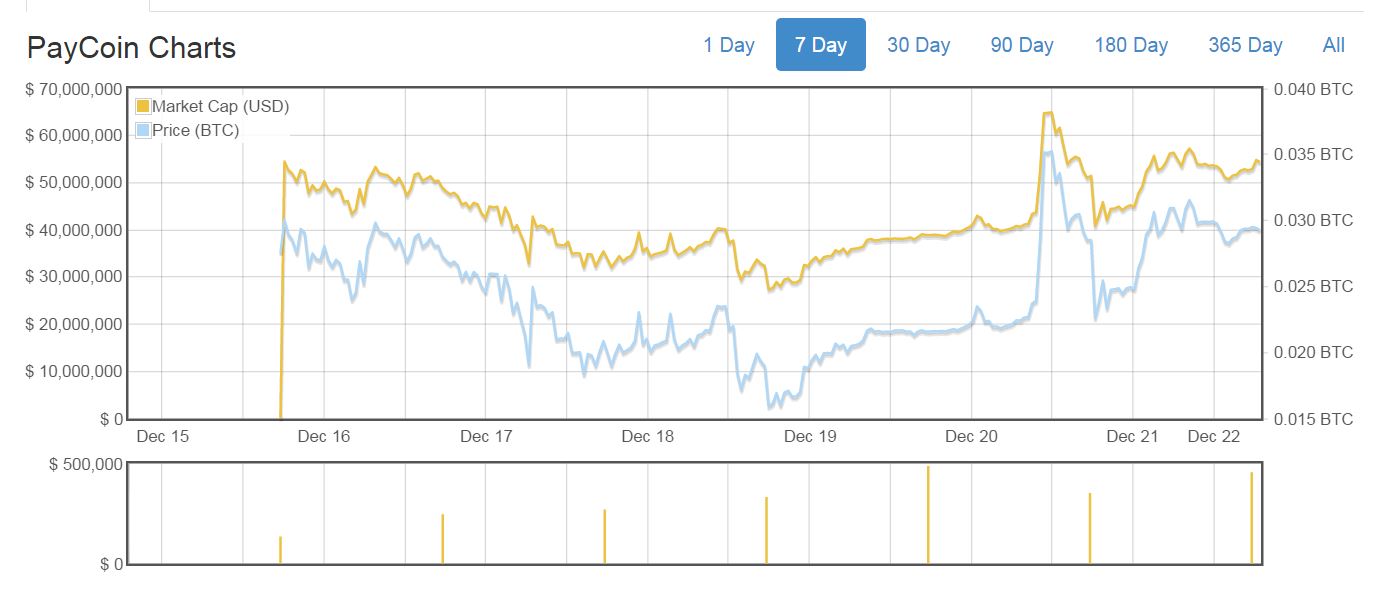The width and height of the screenshot is (1394, 612).
Task: Click the Dec 20 date label
Action: 972,436
